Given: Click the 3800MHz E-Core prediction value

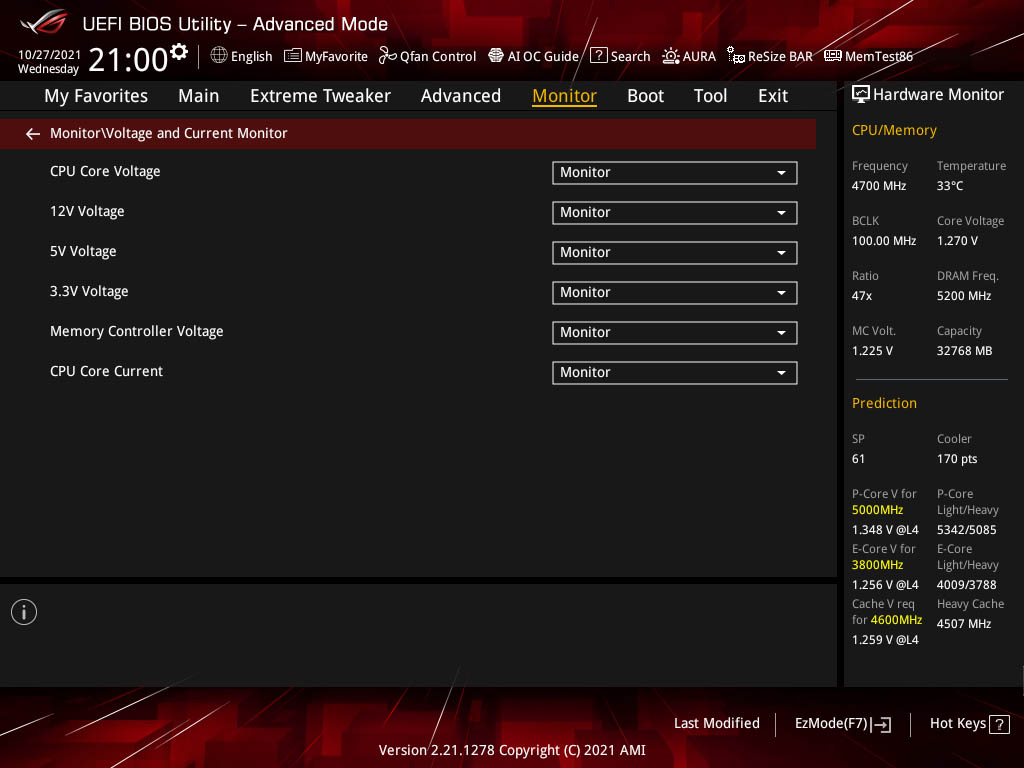Looking at the screenshot, I should [x=878, y=565].
